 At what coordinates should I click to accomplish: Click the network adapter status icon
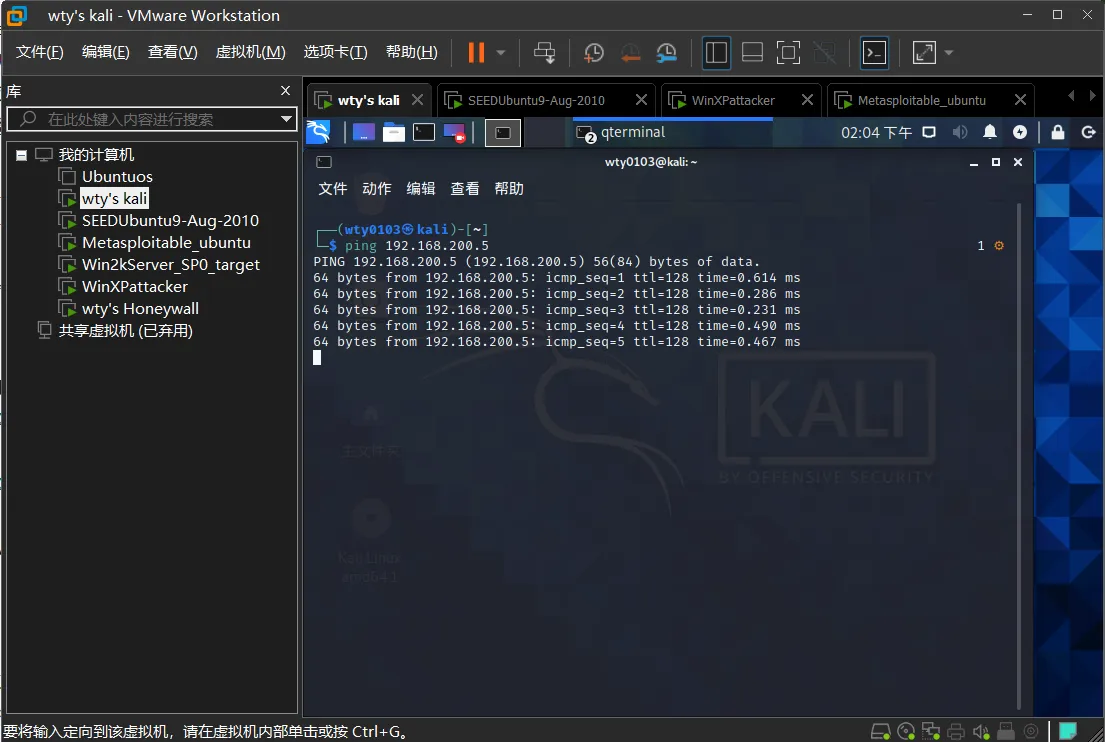point(931,731)
